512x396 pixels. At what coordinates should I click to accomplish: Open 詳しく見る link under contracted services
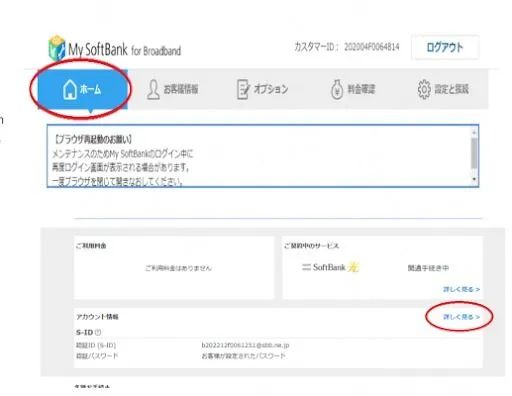pos(461,289)
